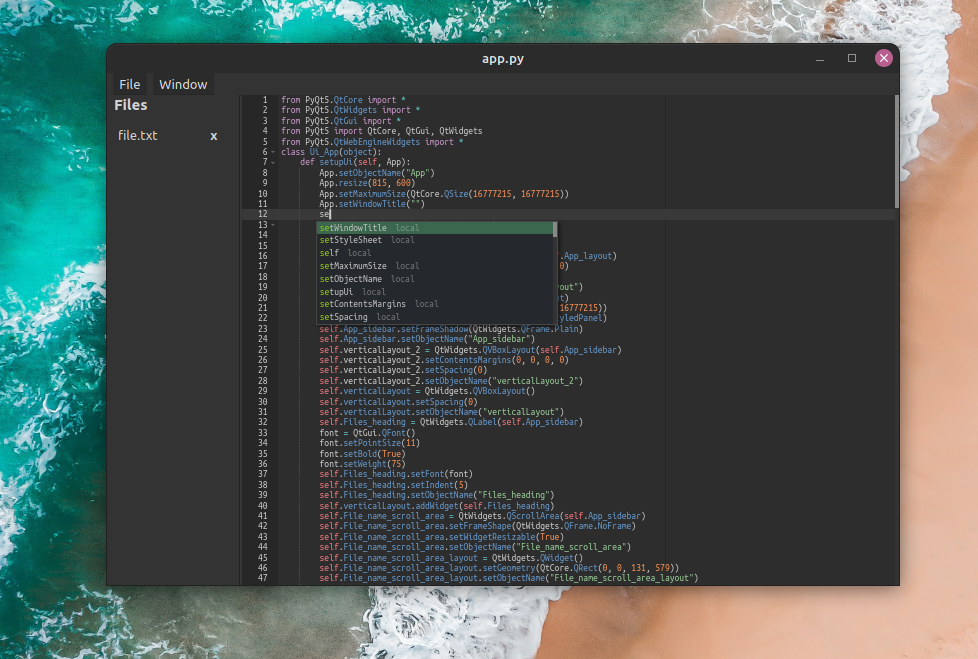Place cursor on 'def setupUi(self, App):' line
Image resolution: width=978 pixels, height=659 pixels.
pyautogui.click(x=355, y=162)
